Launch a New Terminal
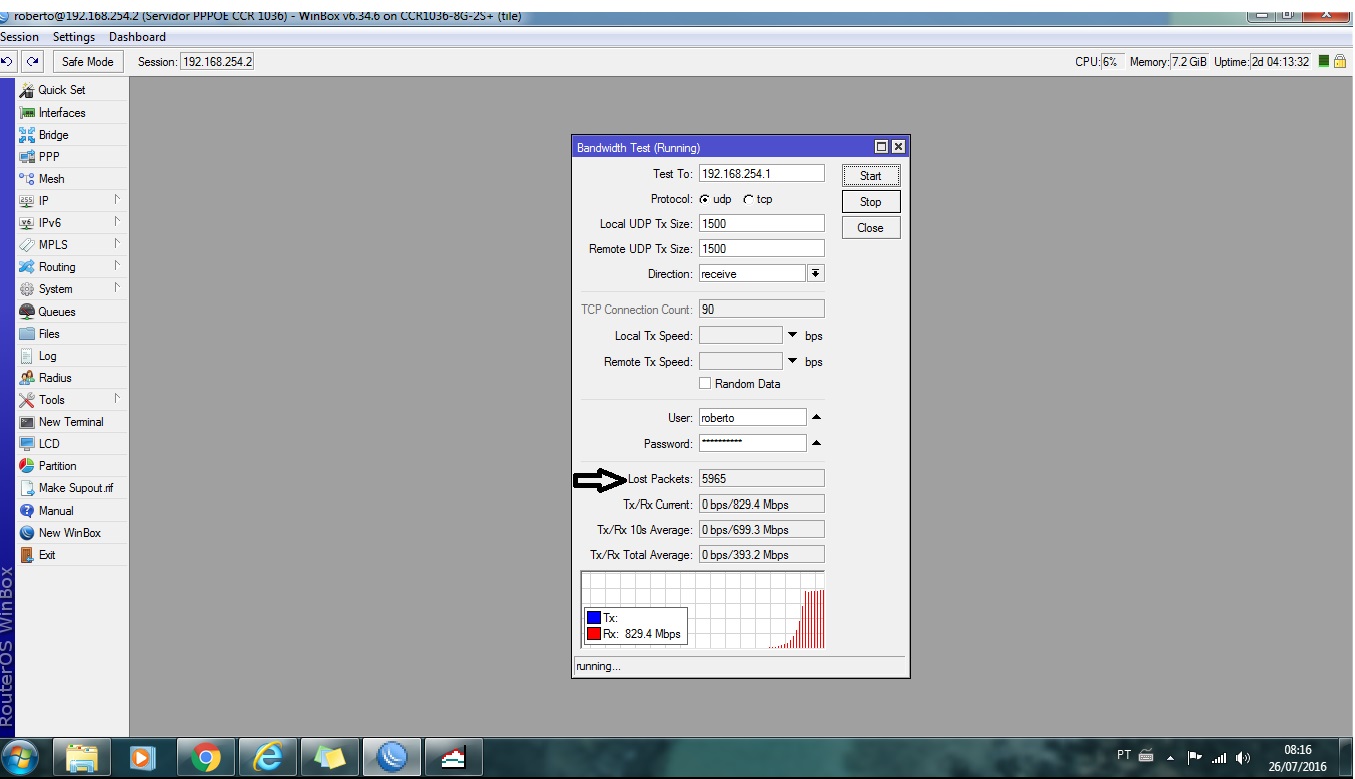 72,422
